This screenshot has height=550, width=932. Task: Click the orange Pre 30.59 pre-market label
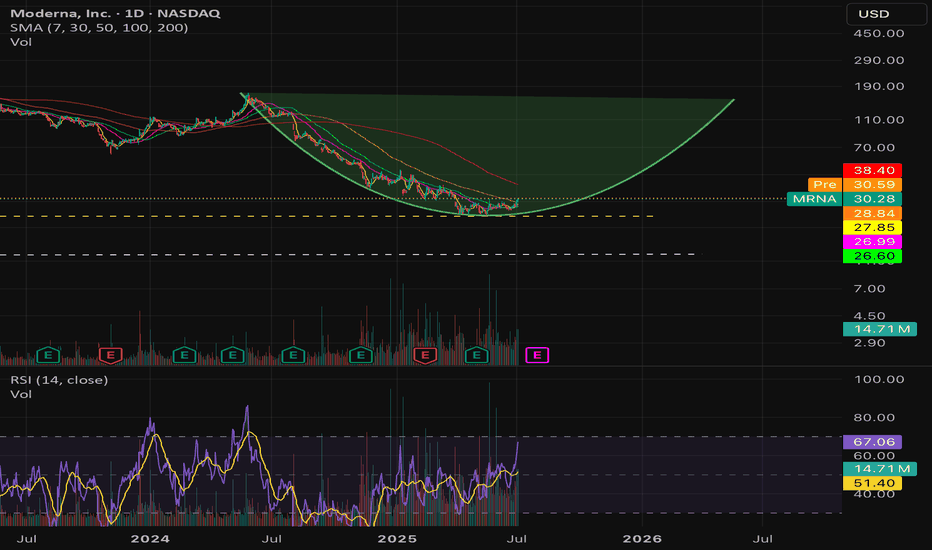click(x=855, y=184)
